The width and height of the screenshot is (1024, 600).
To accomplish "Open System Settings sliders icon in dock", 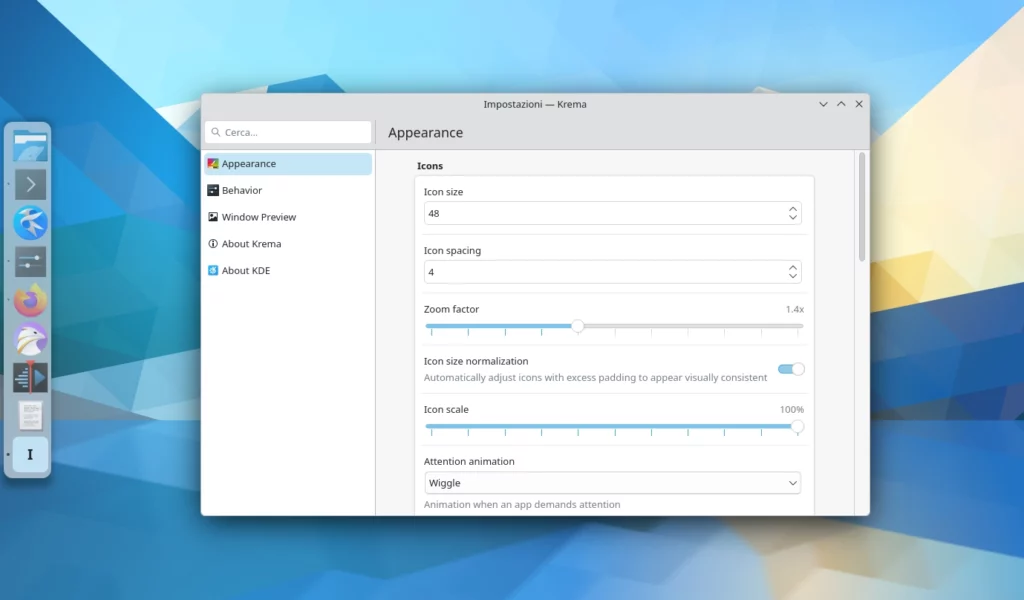I will click(x=30, y=262).
